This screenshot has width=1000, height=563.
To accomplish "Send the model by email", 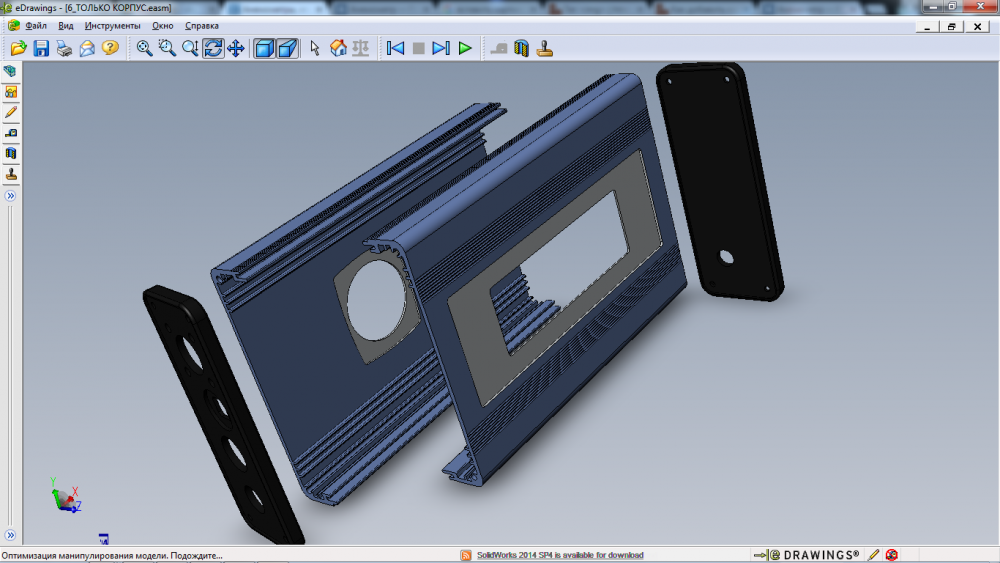I will pyautogui.click(x=87, y=48).
